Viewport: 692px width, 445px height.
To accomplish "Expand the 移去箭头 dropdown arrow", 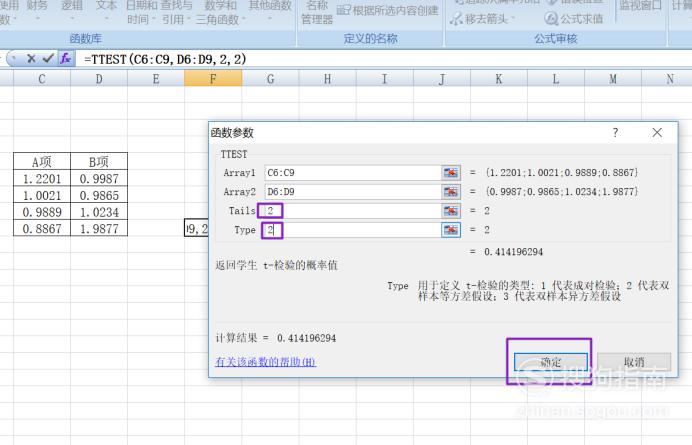I will tap(513, 19).
